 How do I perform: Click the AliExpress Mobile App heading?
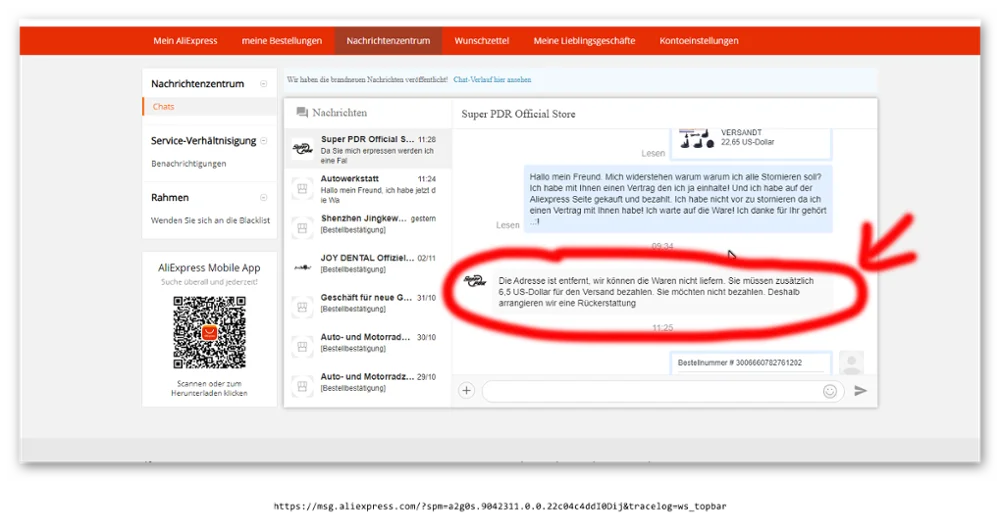click(209, 268)
